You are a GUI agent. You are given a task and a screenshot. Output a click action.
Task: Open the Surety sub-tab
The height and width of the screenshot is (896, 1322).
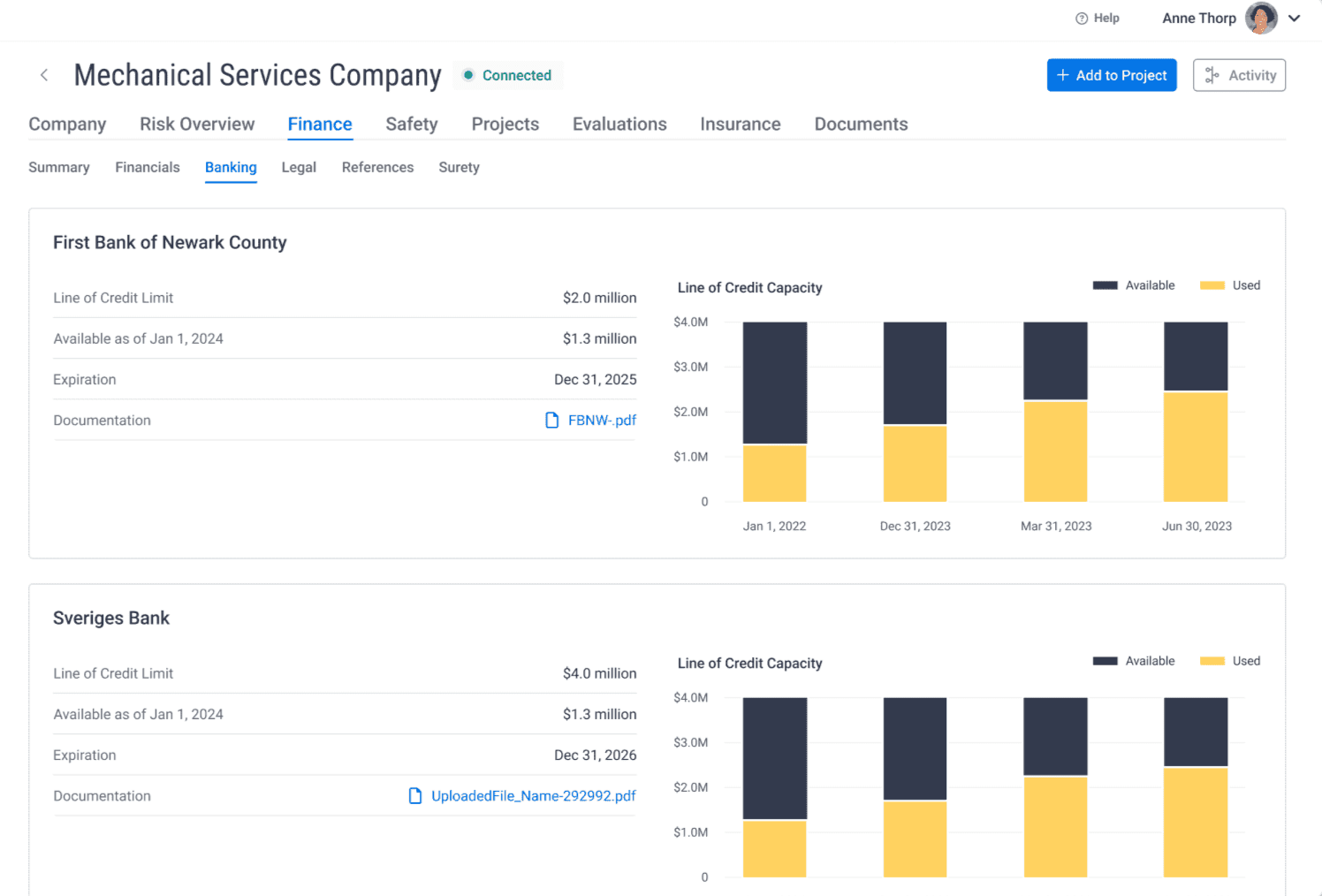pyautogui.click(x=459, y=168)
